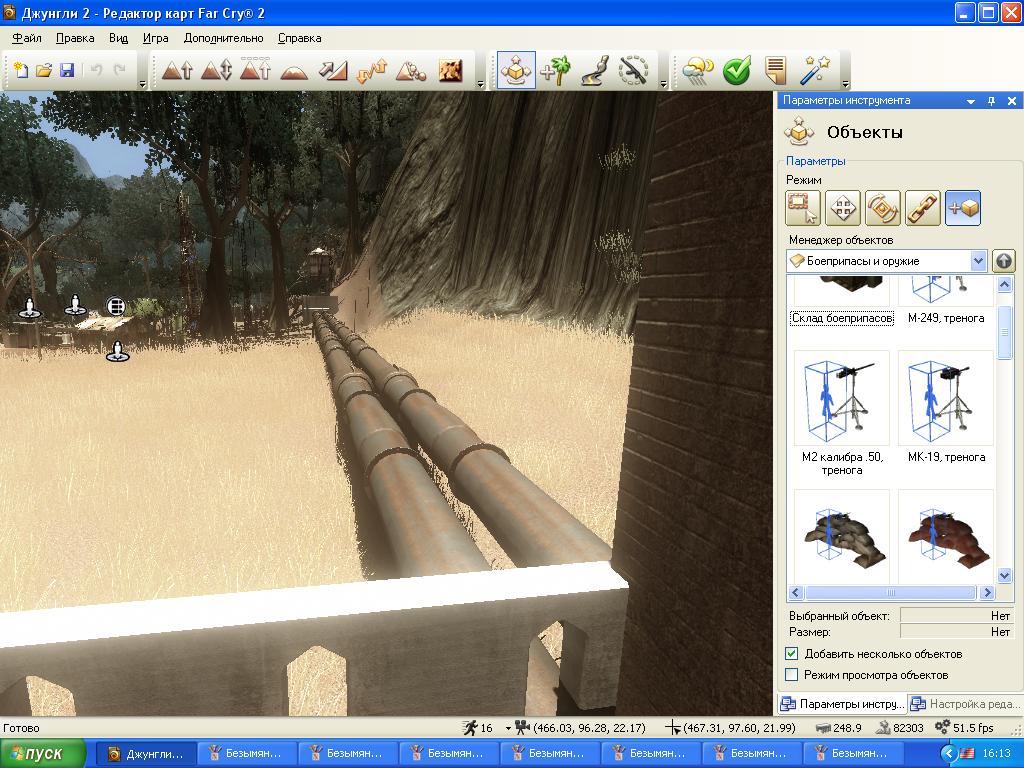Image resolution: width=1024 pixels, height=768 pixels.
Task: Switch to 'Джунгли...' taskbar button
Action: pyautogui.click(x=146, y=754)
